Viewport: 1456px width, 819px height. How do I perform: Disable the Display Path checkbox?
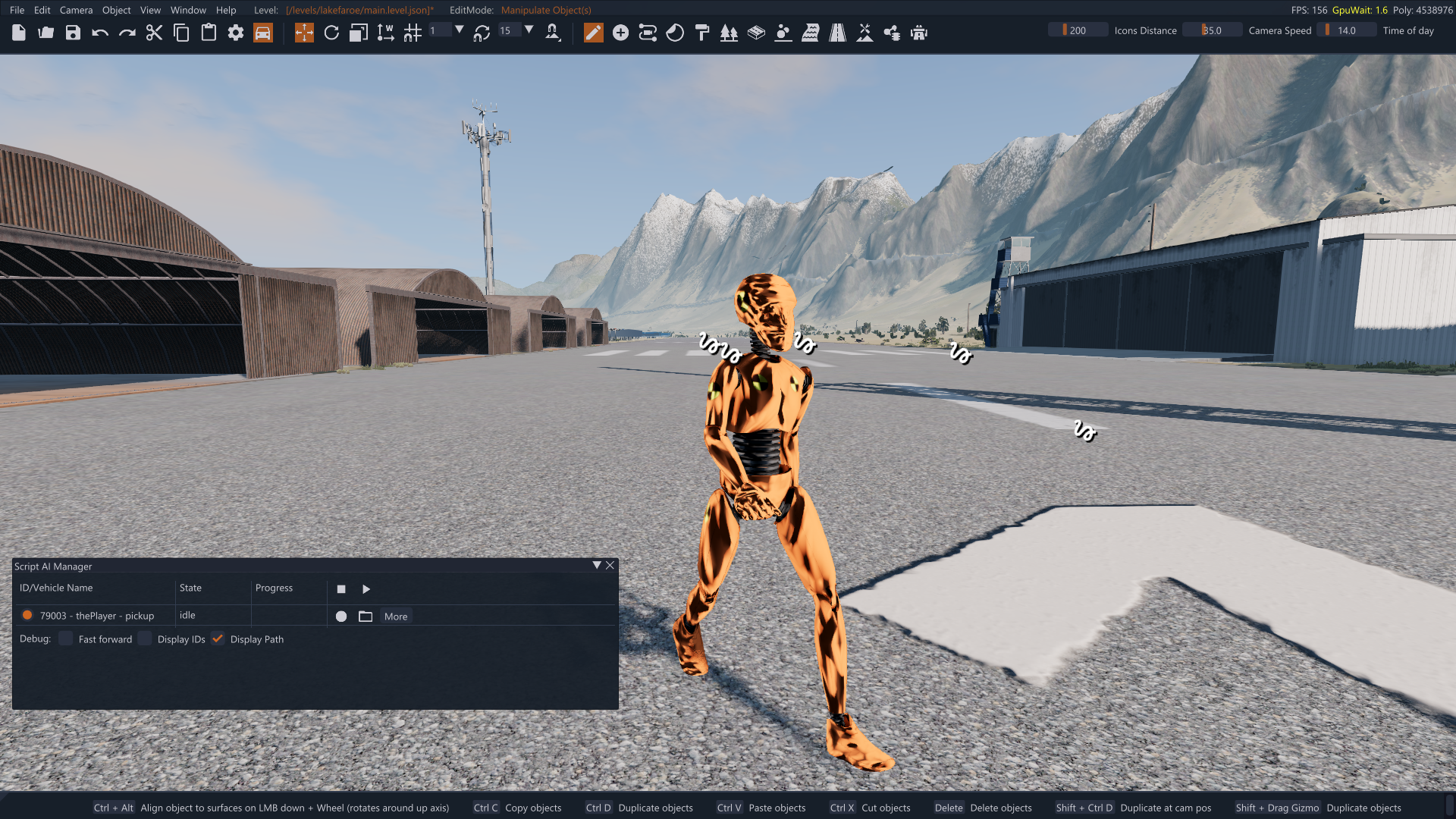coord(218,639)
